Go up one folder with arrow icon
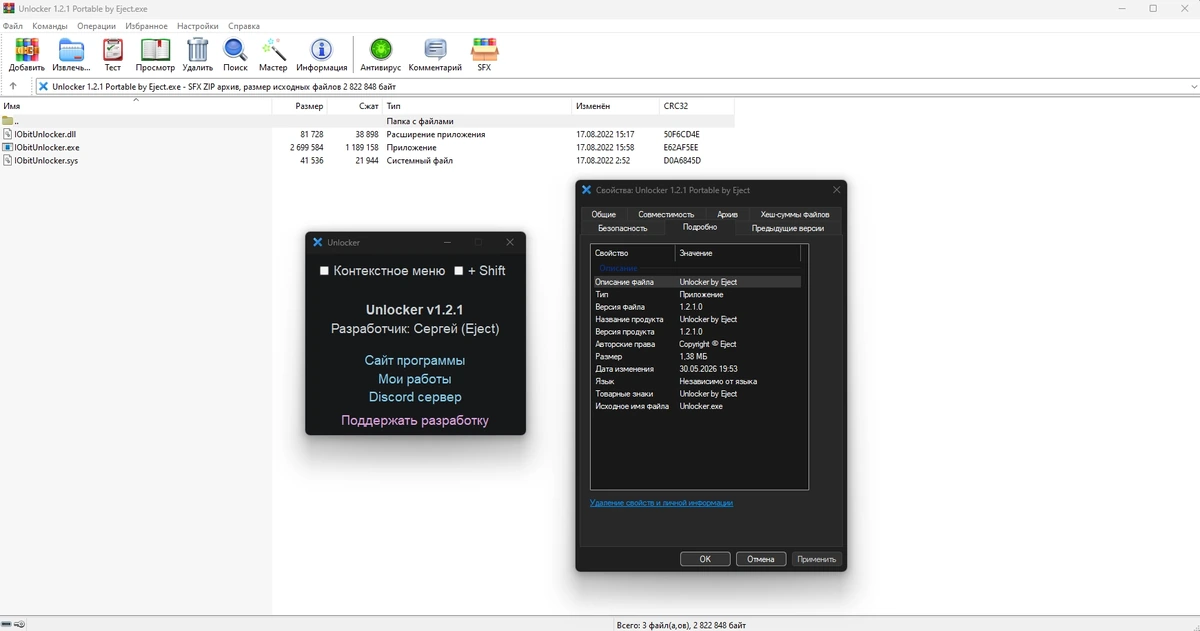Image resolution: width=1200 pixels, height=631 pixels. (x=13, y=87)
